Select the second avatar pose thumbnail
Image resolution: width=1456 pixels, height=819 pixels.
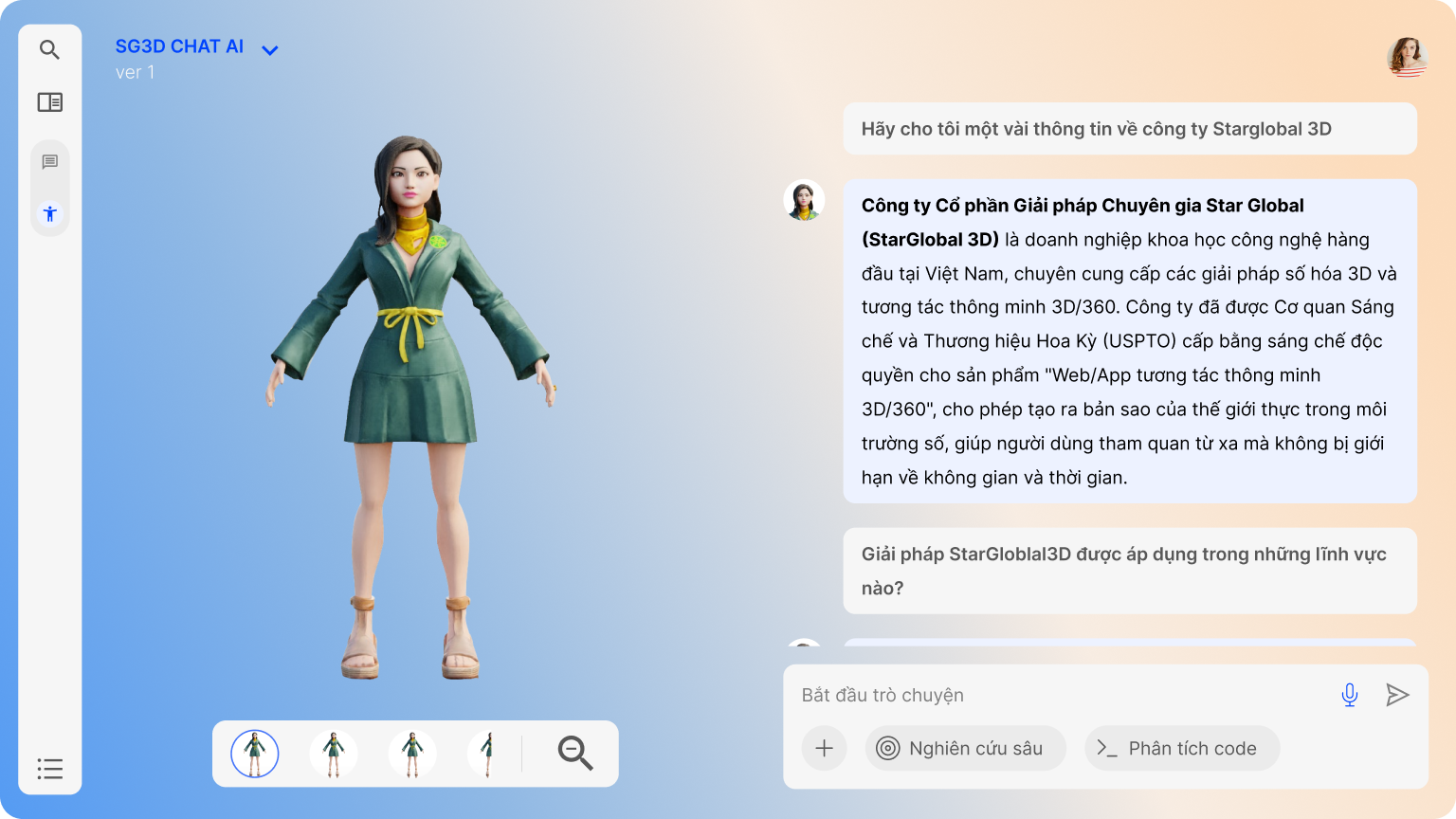pyautogui.click(x=333, y=754)
